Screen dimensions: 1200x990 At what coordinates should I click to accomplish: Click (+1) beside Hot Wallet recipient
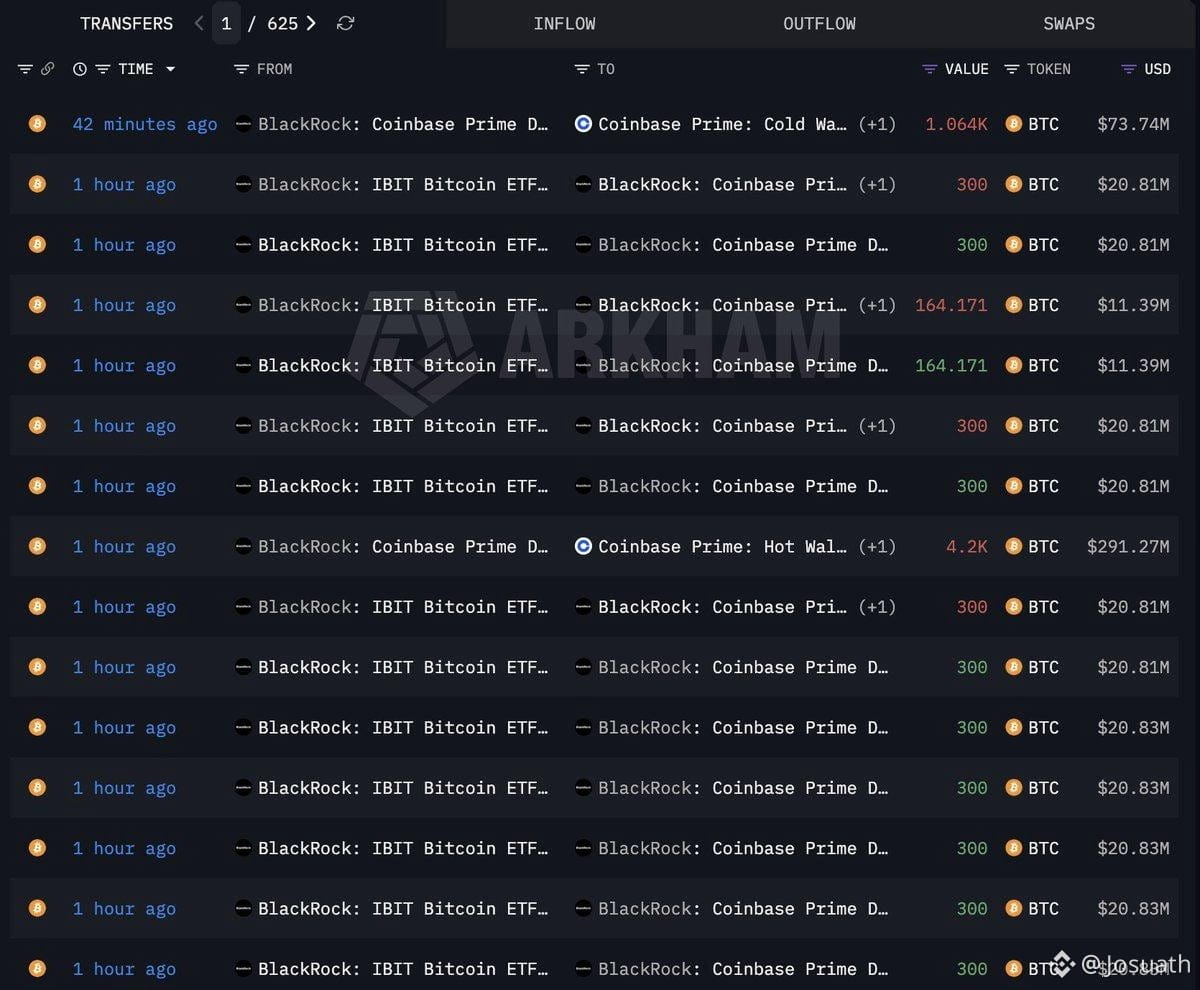tap(877, 546)
